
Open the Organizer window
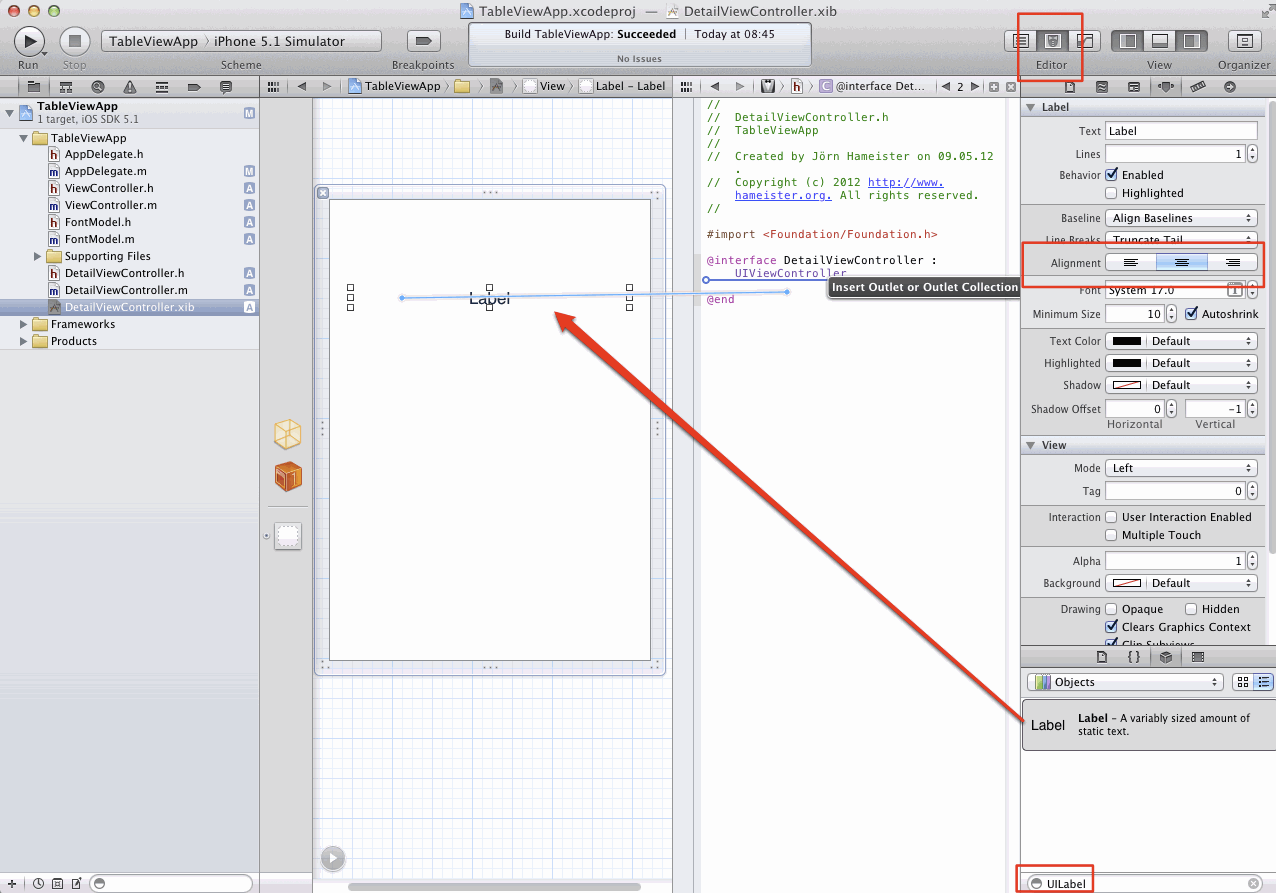tap(1244, 41)
